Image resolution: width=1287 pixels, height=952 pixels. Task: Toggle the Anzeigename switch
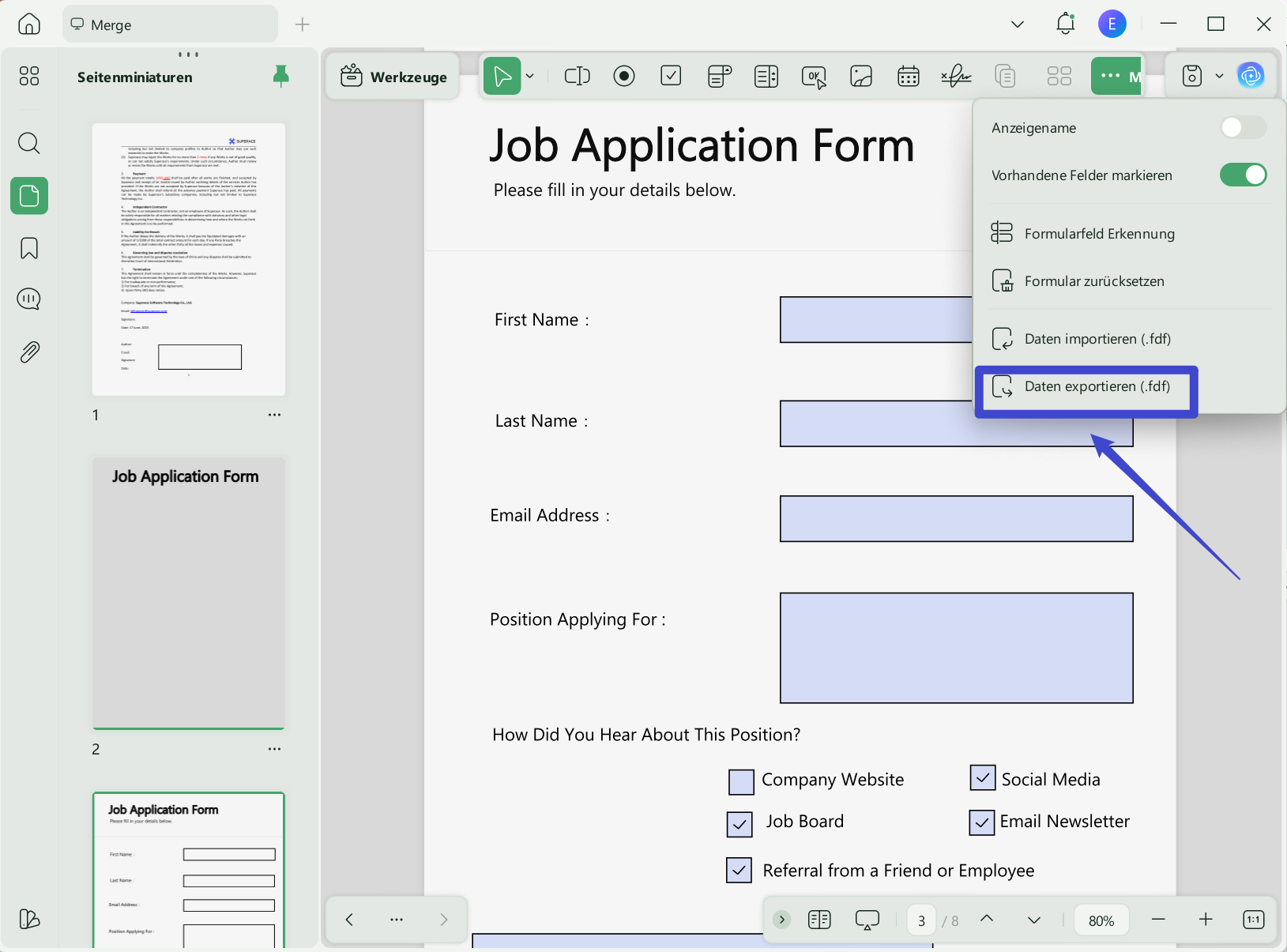pyautogui.click(x=1243, y=127)
